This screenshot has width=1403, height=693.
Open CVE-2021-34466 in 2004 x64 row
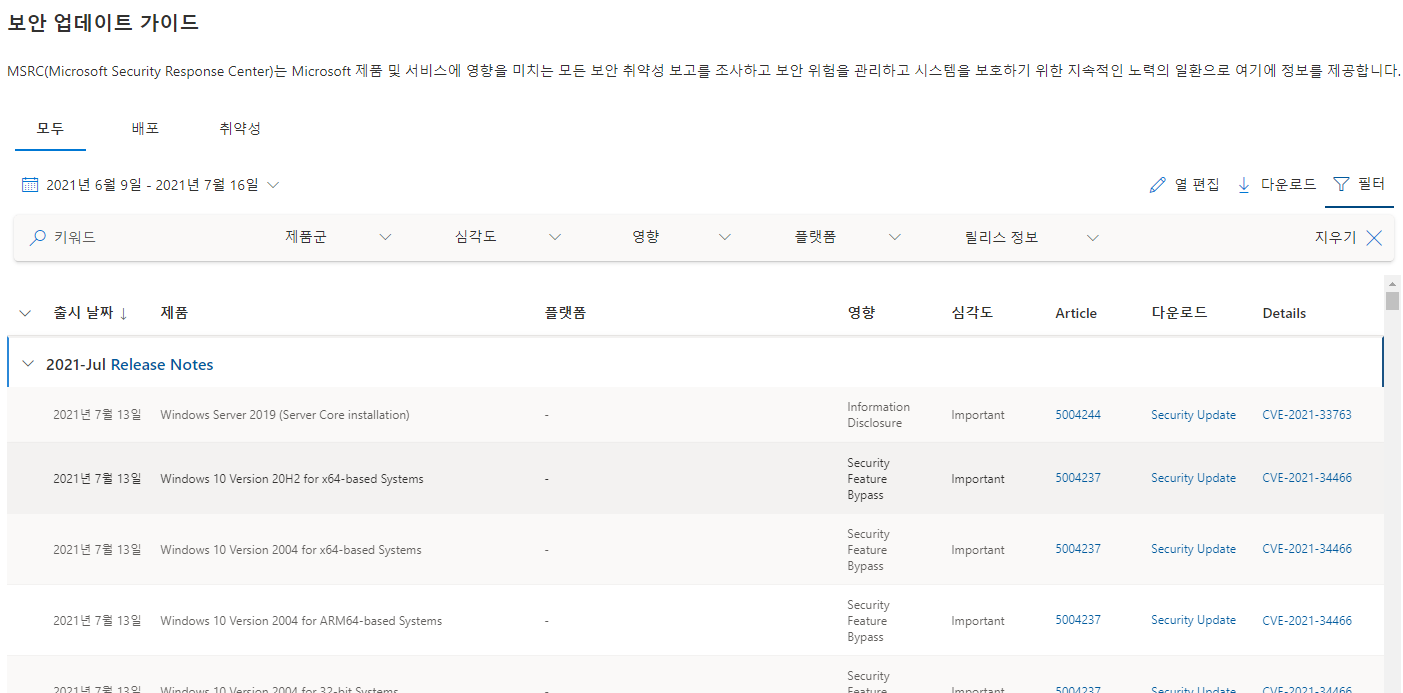(1307, 549)
